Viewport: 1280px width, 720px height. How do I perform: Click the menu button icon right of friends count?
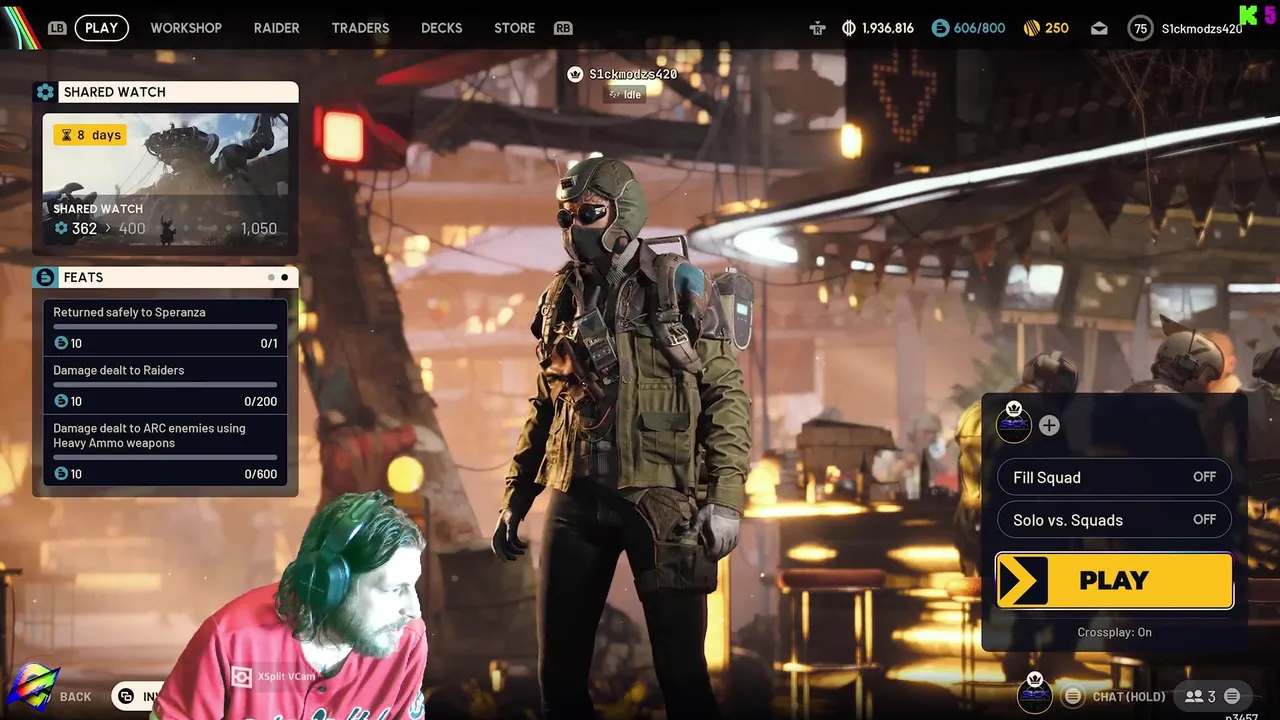(1232, 696)
